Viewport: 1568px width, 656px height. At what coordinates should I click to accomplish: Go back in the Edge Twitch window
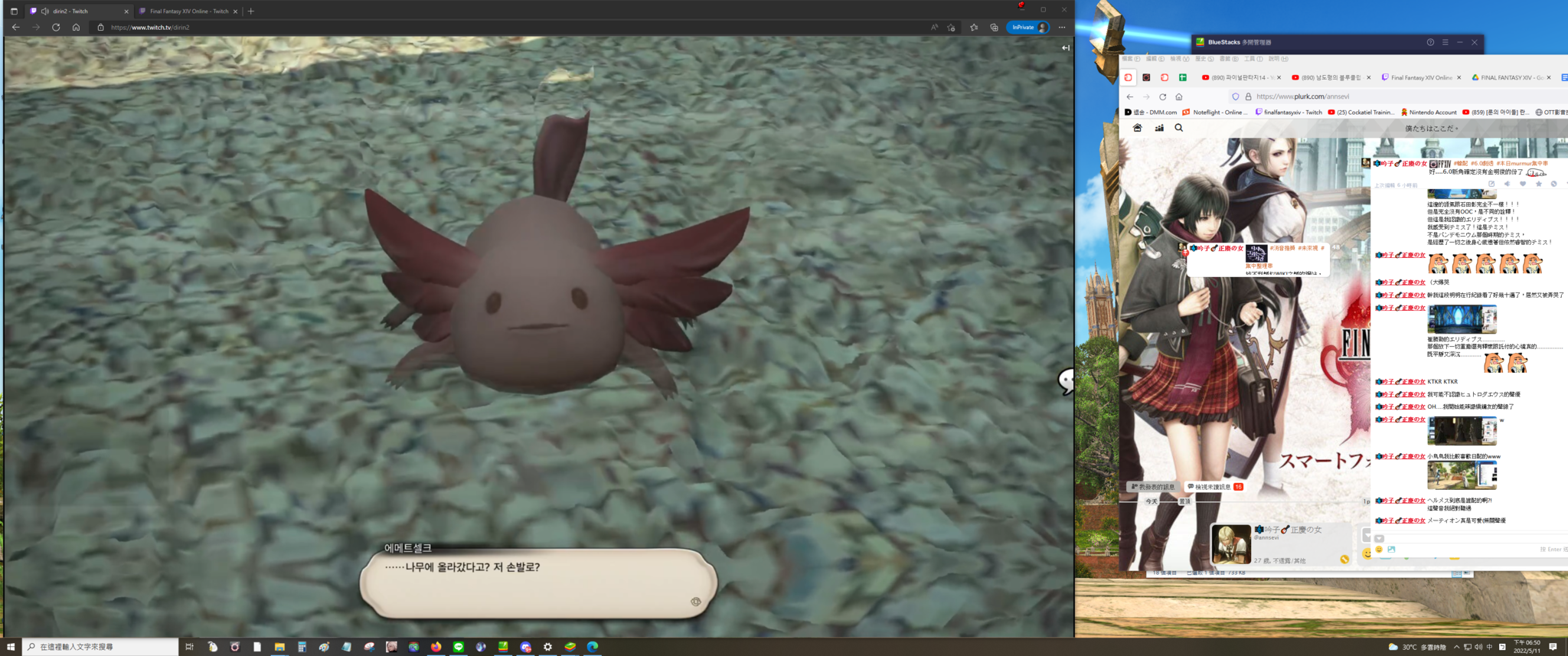coord(16,28)
